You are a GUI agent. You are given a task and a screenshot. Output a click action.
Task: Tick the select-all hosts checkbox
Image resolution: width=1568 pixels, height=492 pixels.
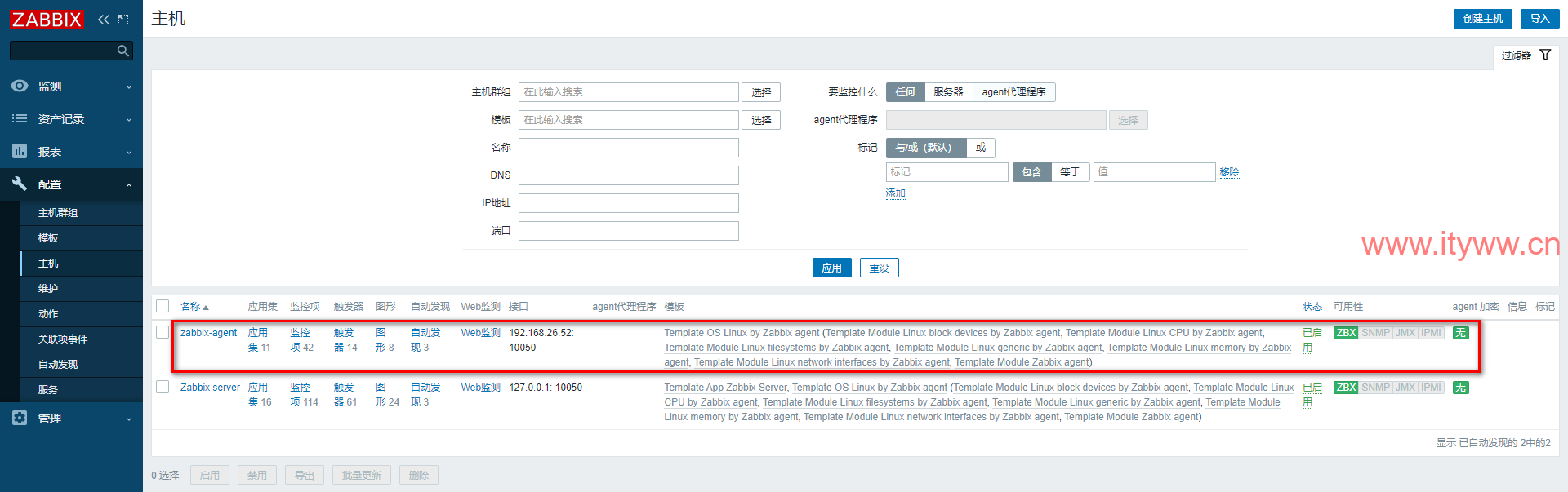coord(163,306)
